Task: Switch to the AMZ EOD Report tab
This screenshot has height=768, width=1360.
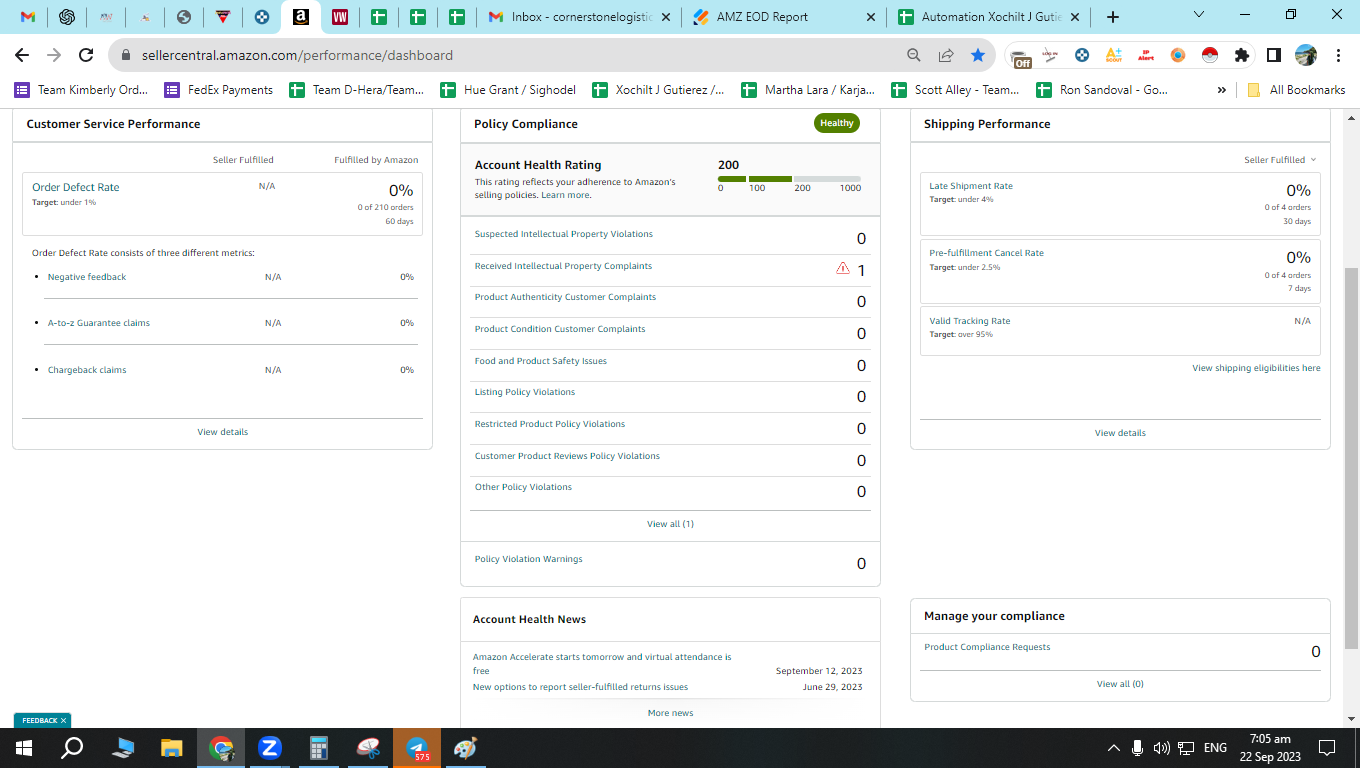Action: 786,17
